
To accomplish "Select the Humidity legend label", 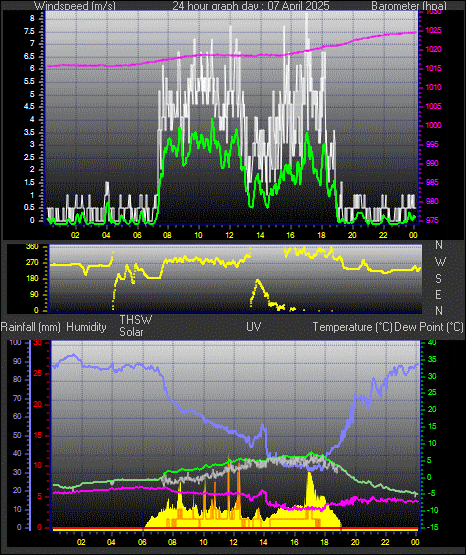I will 86,327.
